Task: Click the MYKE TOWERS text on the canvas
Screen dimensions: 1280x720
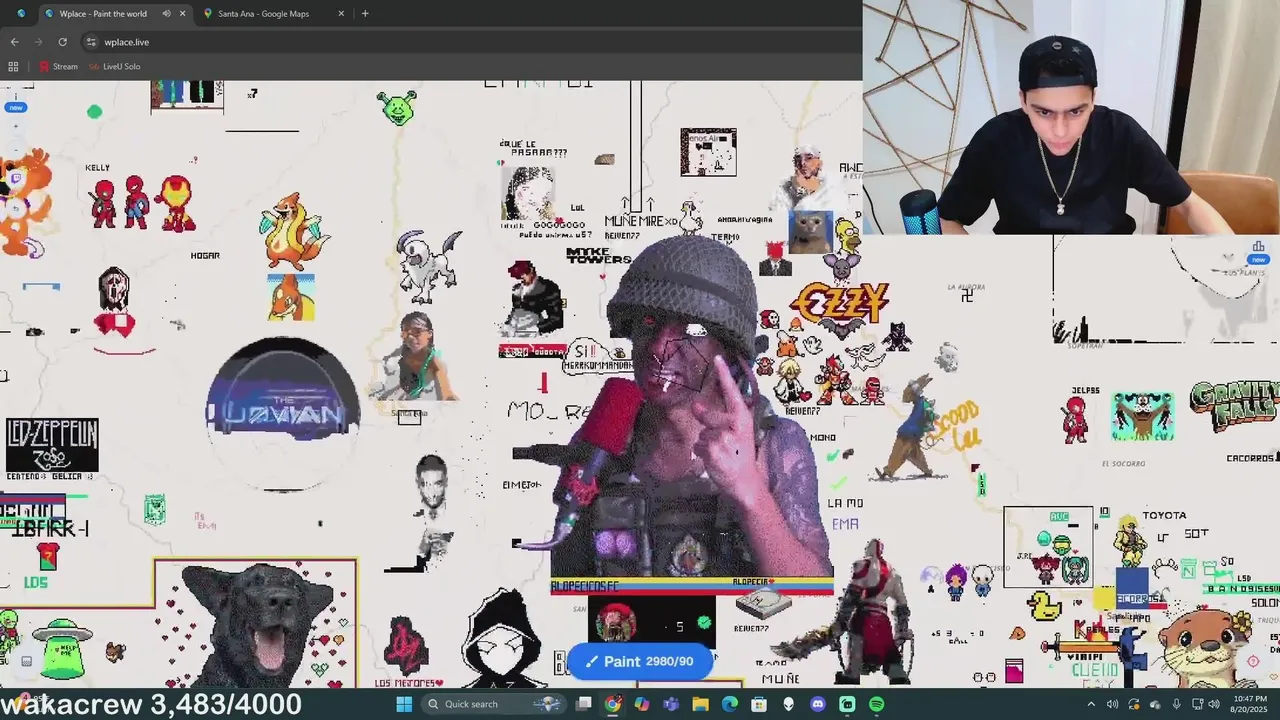Action: pos(599,255)
